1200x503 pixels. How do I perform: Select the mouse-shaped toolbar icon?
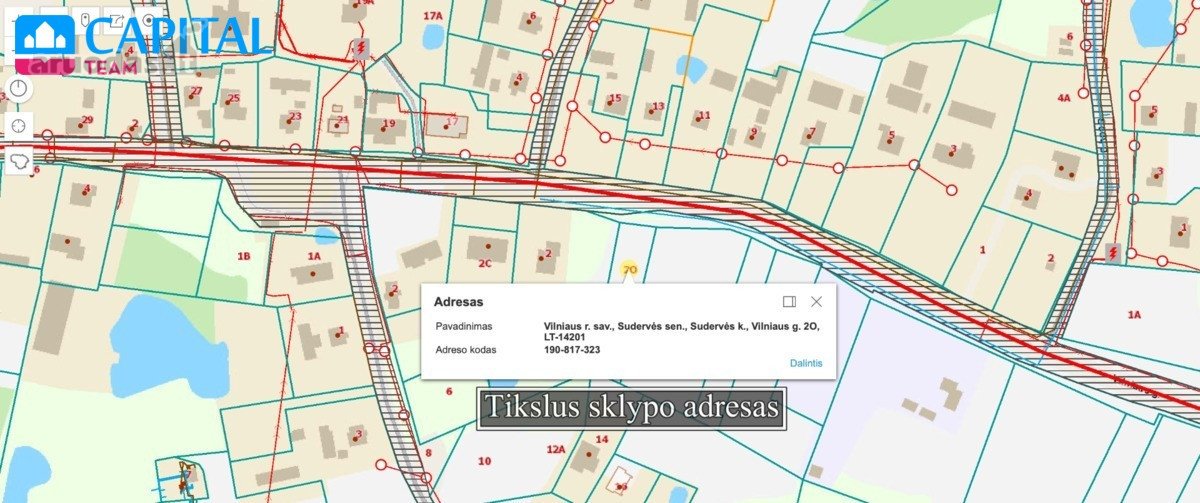click(x=86, y=20)
